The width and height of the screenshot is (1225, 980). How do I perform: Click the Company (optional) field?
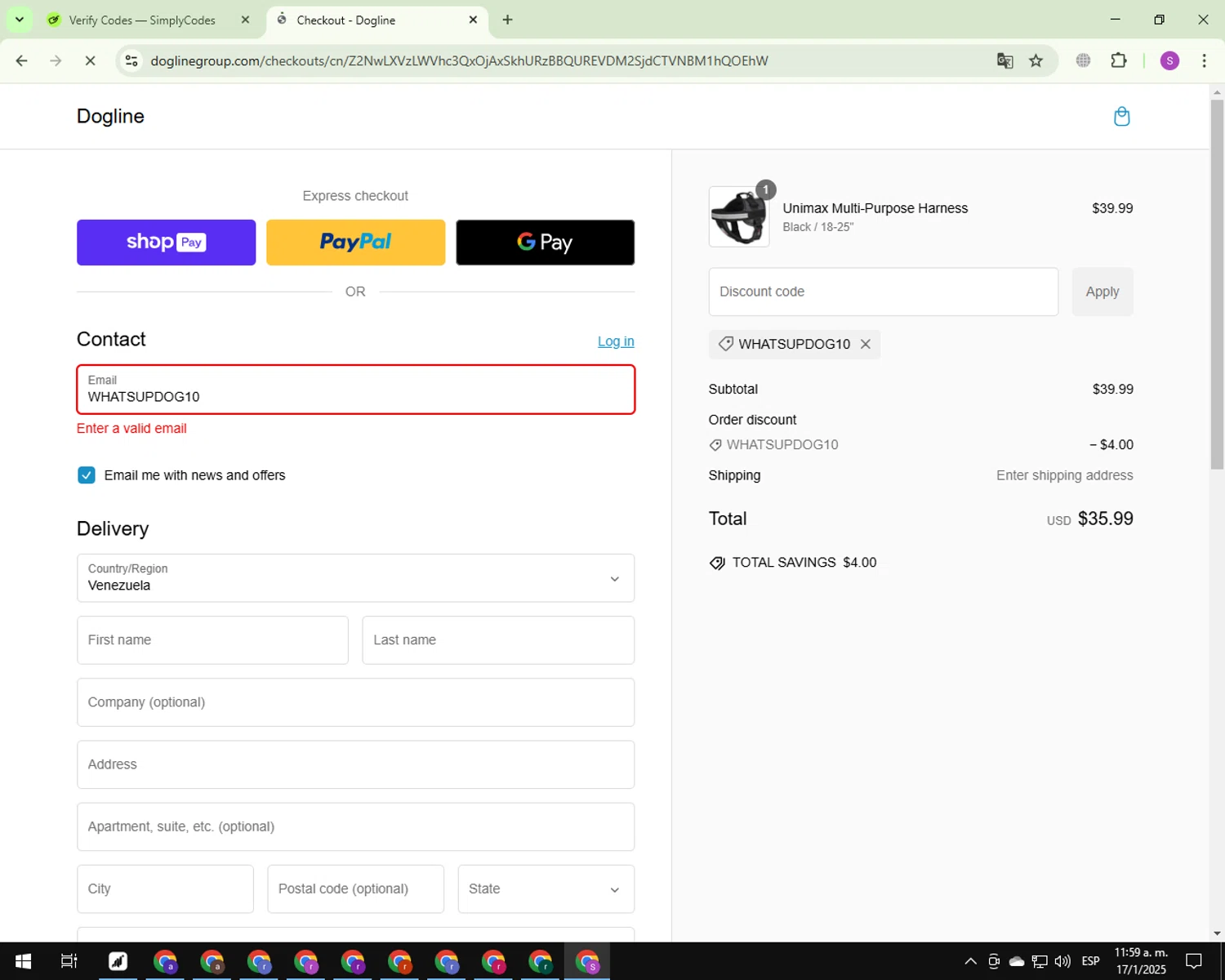[355, 702]
